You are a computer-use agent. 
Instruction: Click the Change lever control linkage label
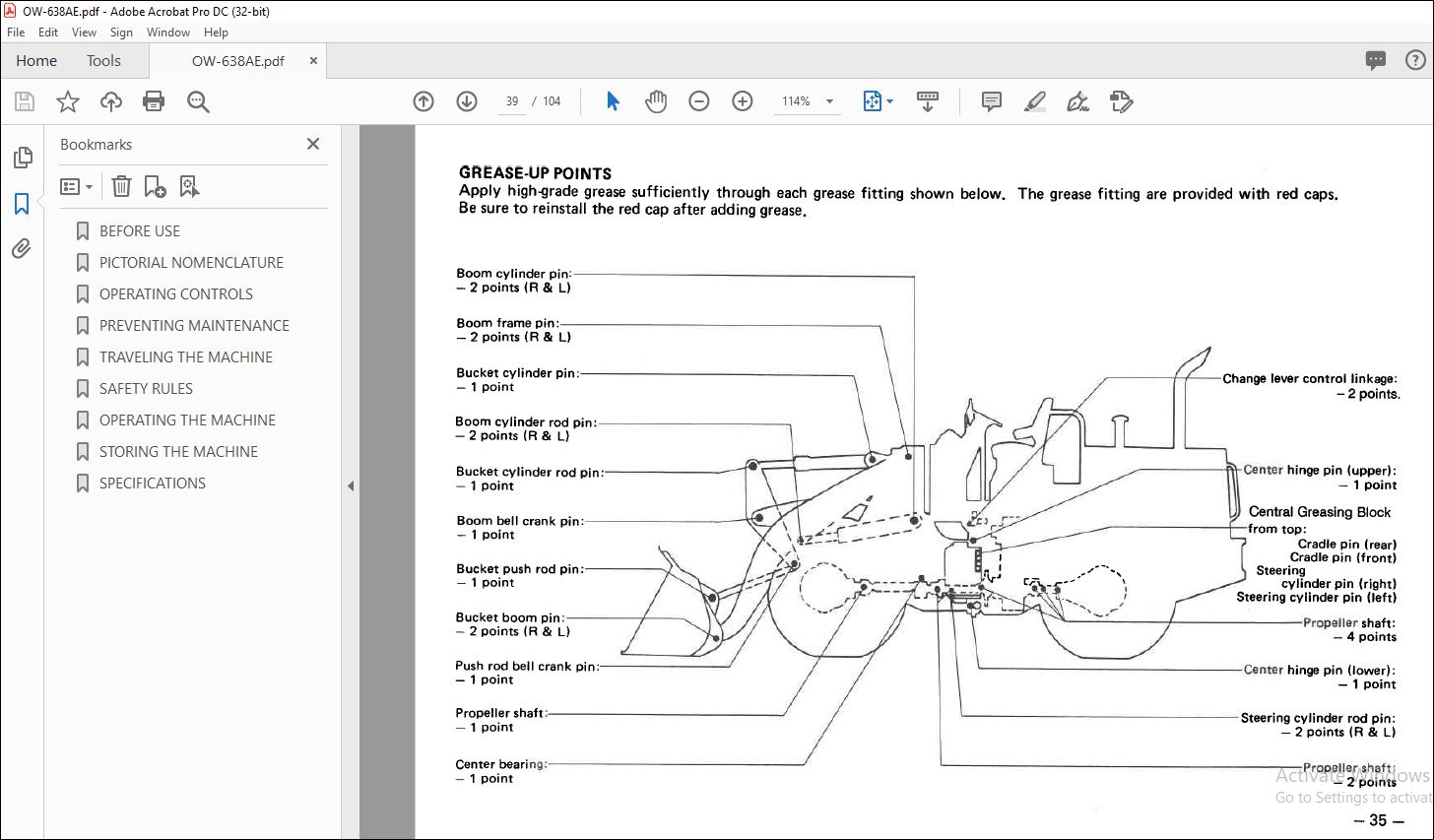1310,378
